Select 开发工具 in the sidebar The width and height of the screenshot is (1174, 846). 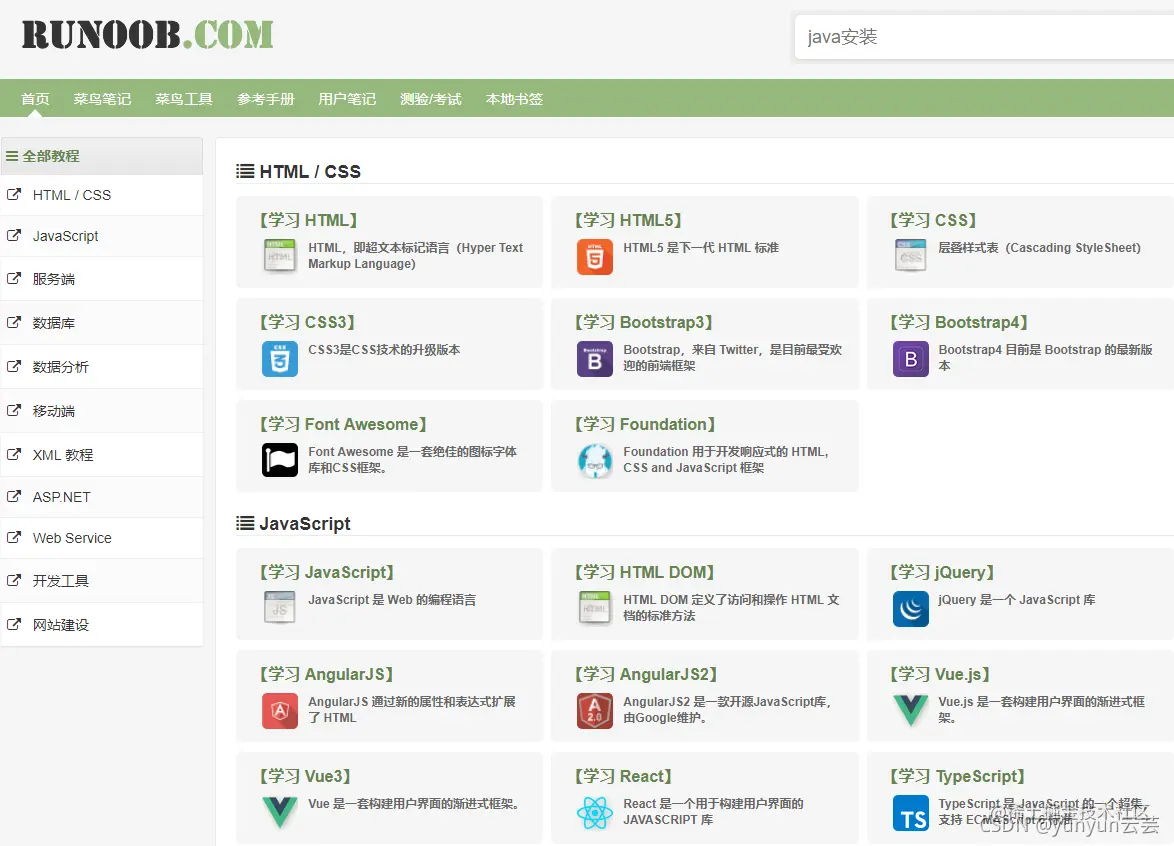pos(101,580)
